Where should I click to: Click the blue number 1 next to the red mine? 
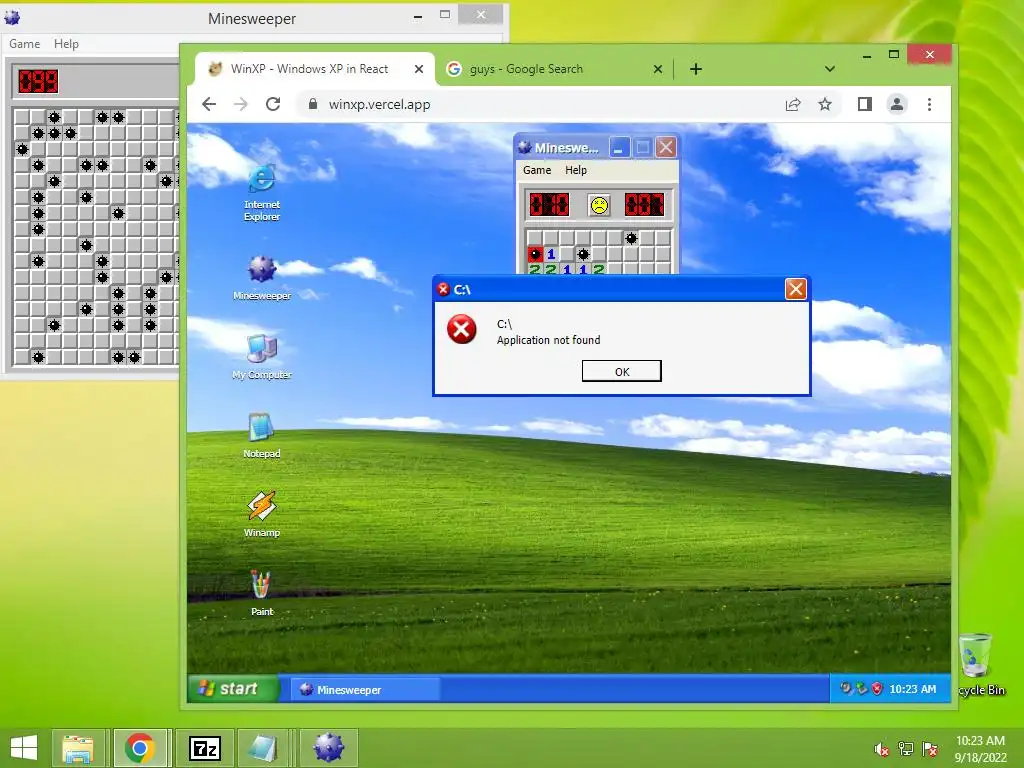click(551, 254)
